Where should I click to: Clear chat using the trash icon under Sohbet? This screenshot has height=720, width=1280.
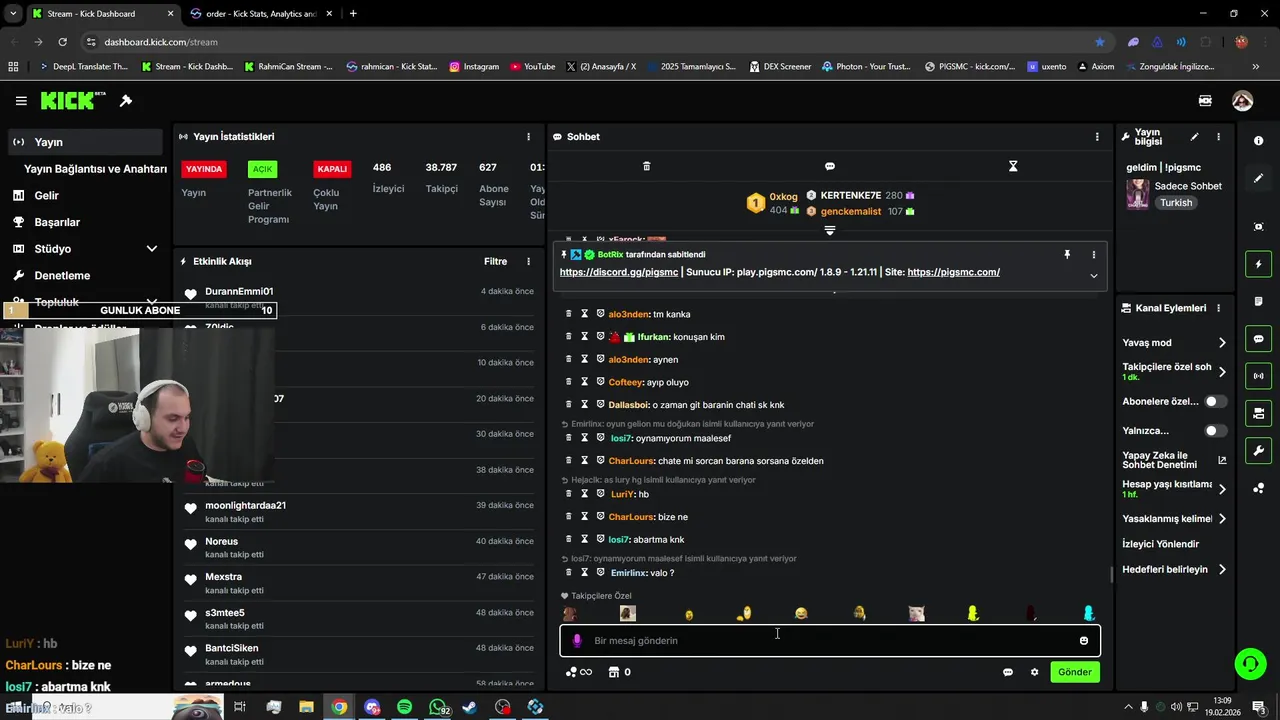pos(646,166)
